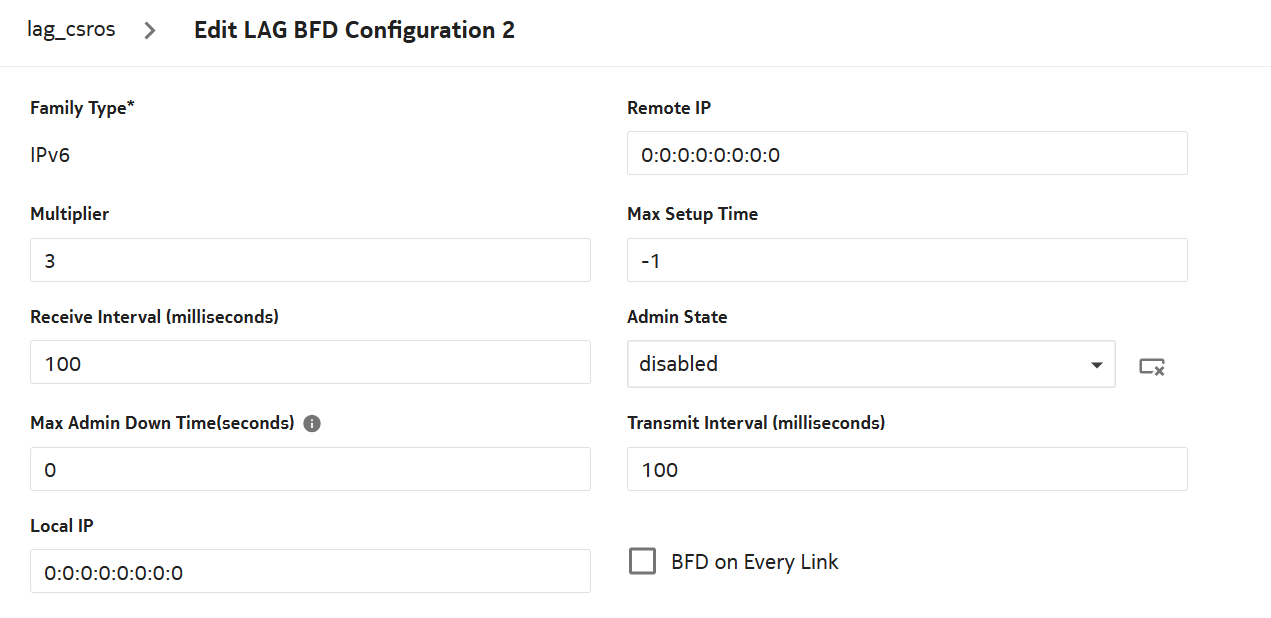Focus the Transmit Interval input box
Viewport: 1271px width, 618px height.
906,469
